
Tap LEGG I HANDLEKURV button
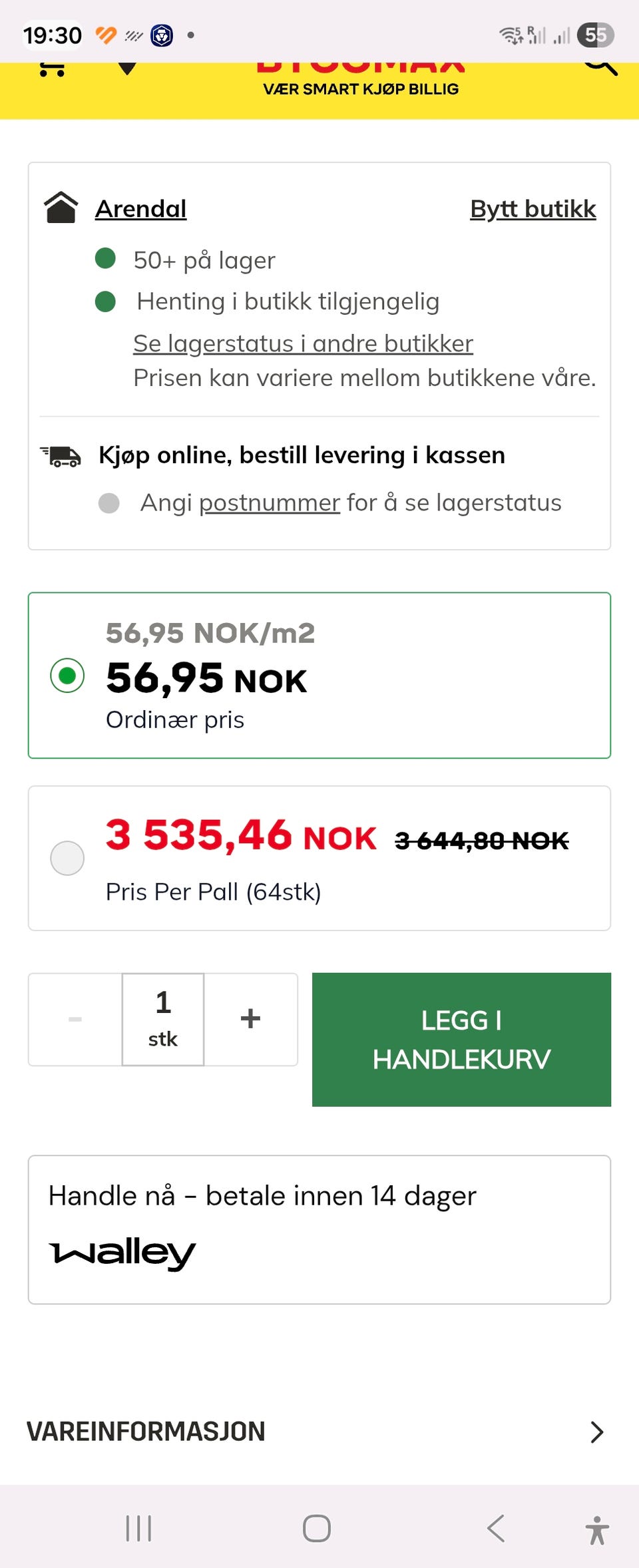pyautogui.click(x=461, y=1040)
